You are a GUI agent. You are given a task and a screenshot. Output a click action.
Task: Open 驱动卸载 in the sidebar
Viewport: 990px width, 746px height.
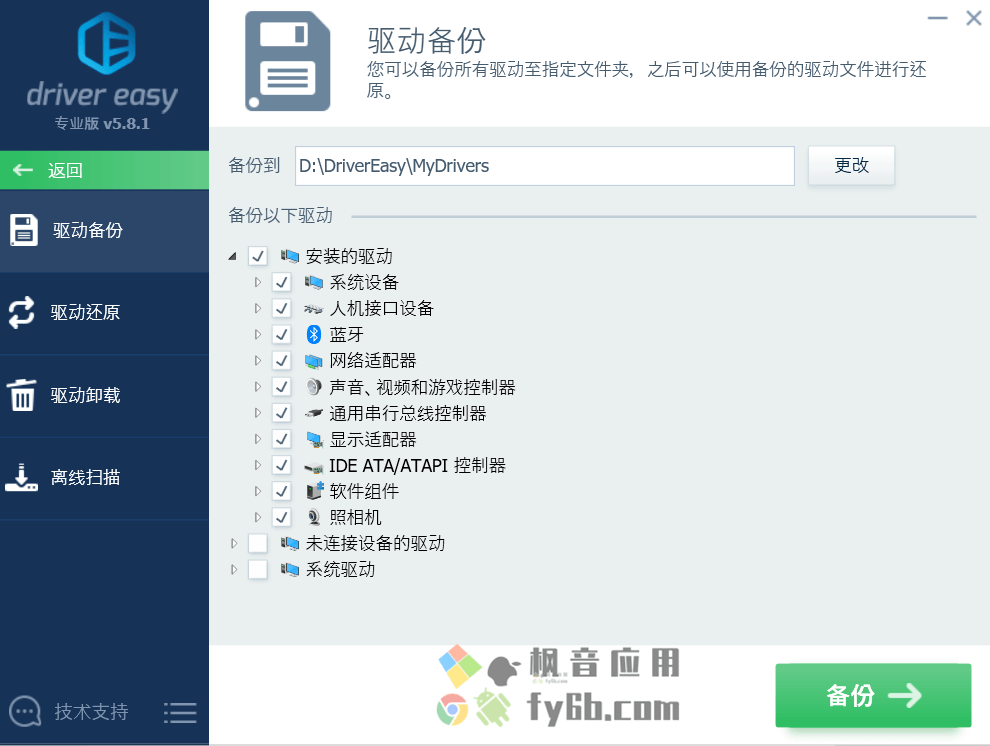click(104, 396)
